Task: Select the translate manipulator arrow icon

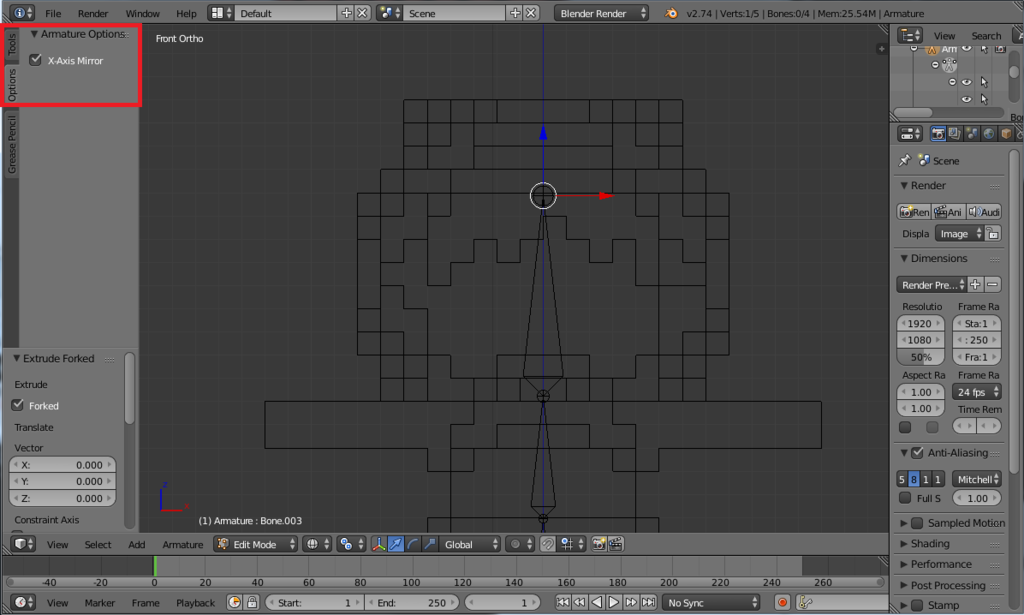Action: click(x=396, y=544)
